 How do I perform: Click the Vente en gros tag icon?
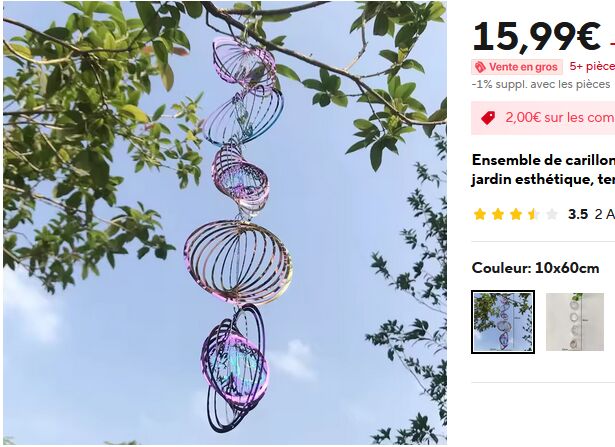click(x=480, y=67)
